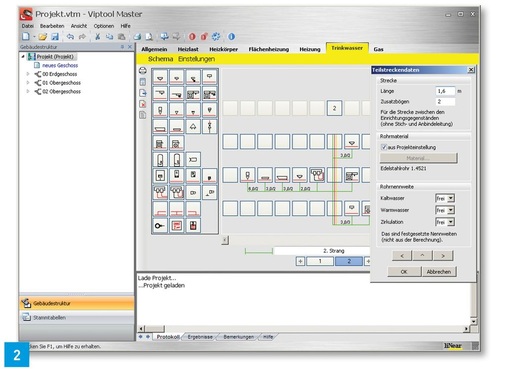Open the Warmwasser nominal width dropdown
Image resolution: width=506 pixels, height=369 pixels.
click(450, 210)
